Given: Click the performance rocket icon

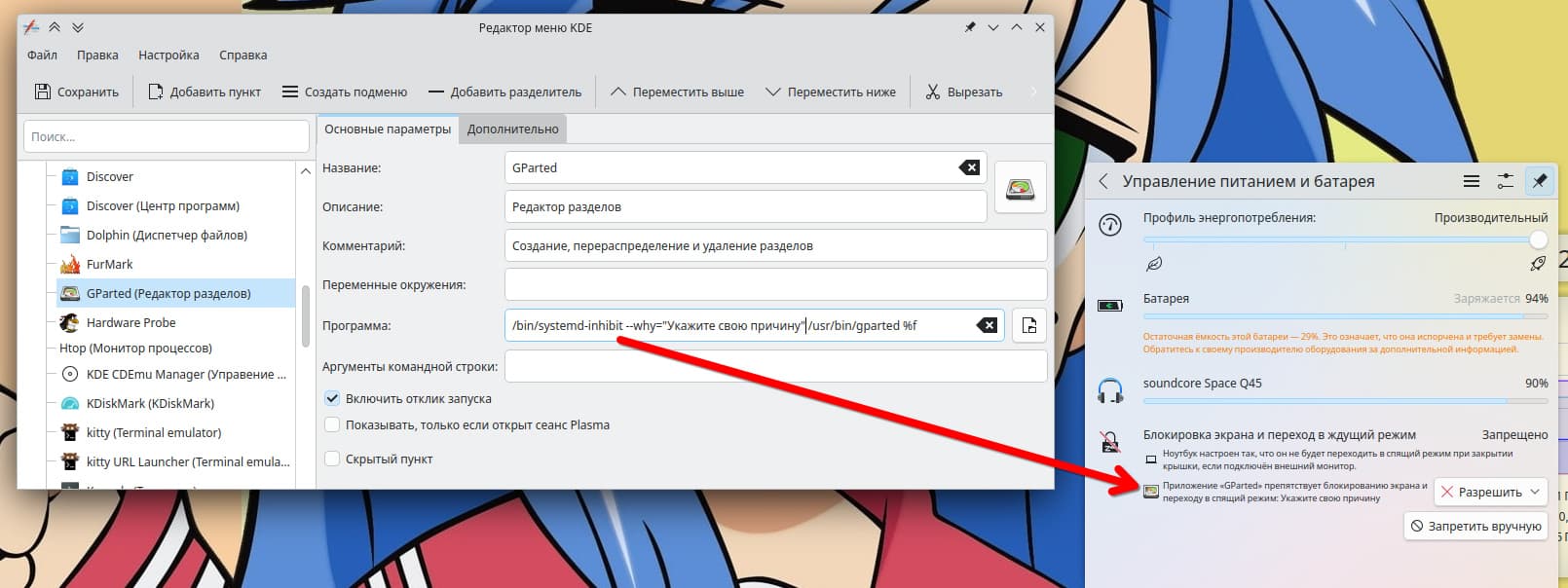Looking at the screenshot, I should [x=1538, y=264].
